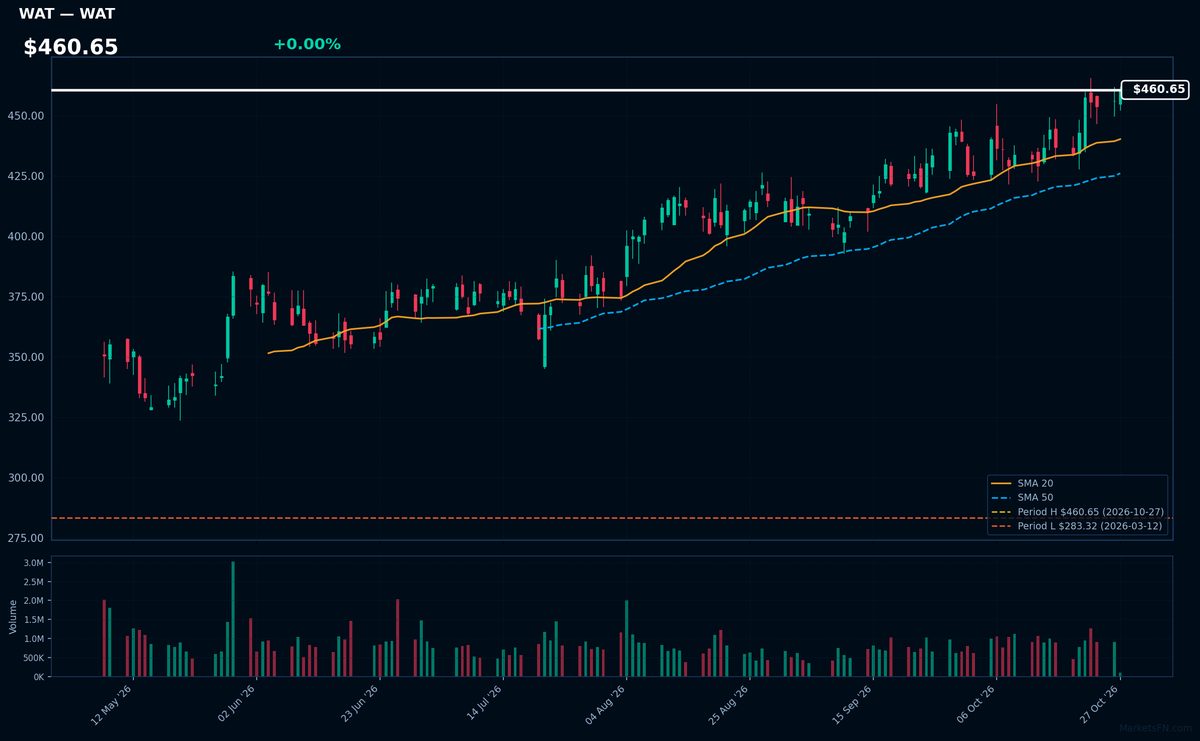Click the 425.00 price axis label
1200x741 pixels.
coord(26,176)
